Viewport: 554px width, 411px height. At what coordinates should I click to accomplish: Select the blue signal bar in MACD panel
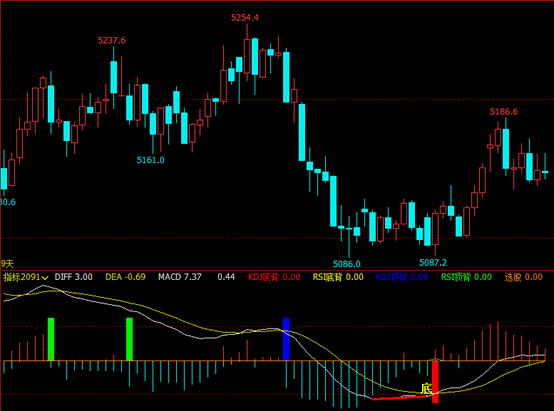point(286,339)
